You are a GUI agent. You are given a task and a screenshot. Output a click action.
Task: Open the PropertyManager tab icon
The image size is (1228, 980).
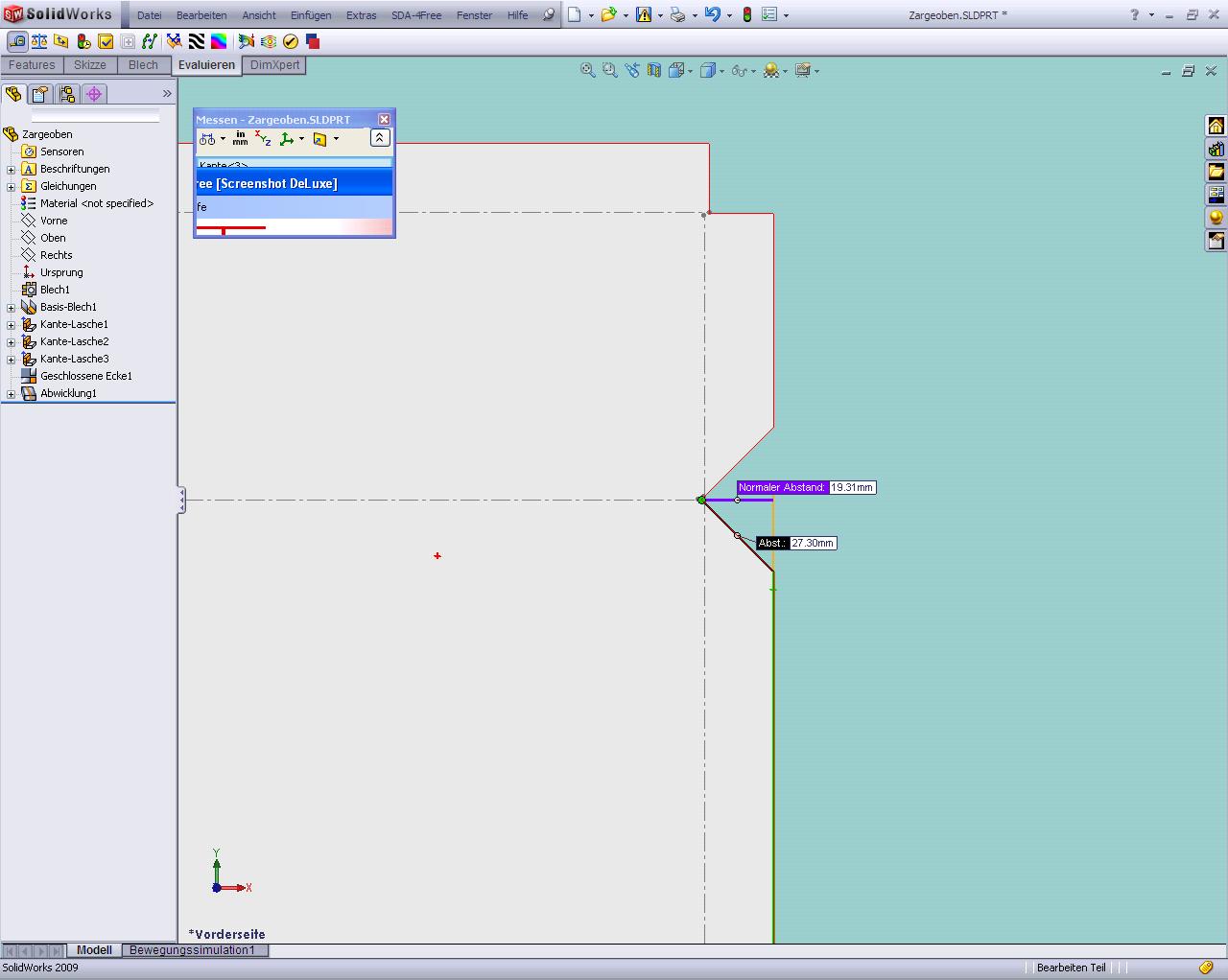tap(39, 94)
